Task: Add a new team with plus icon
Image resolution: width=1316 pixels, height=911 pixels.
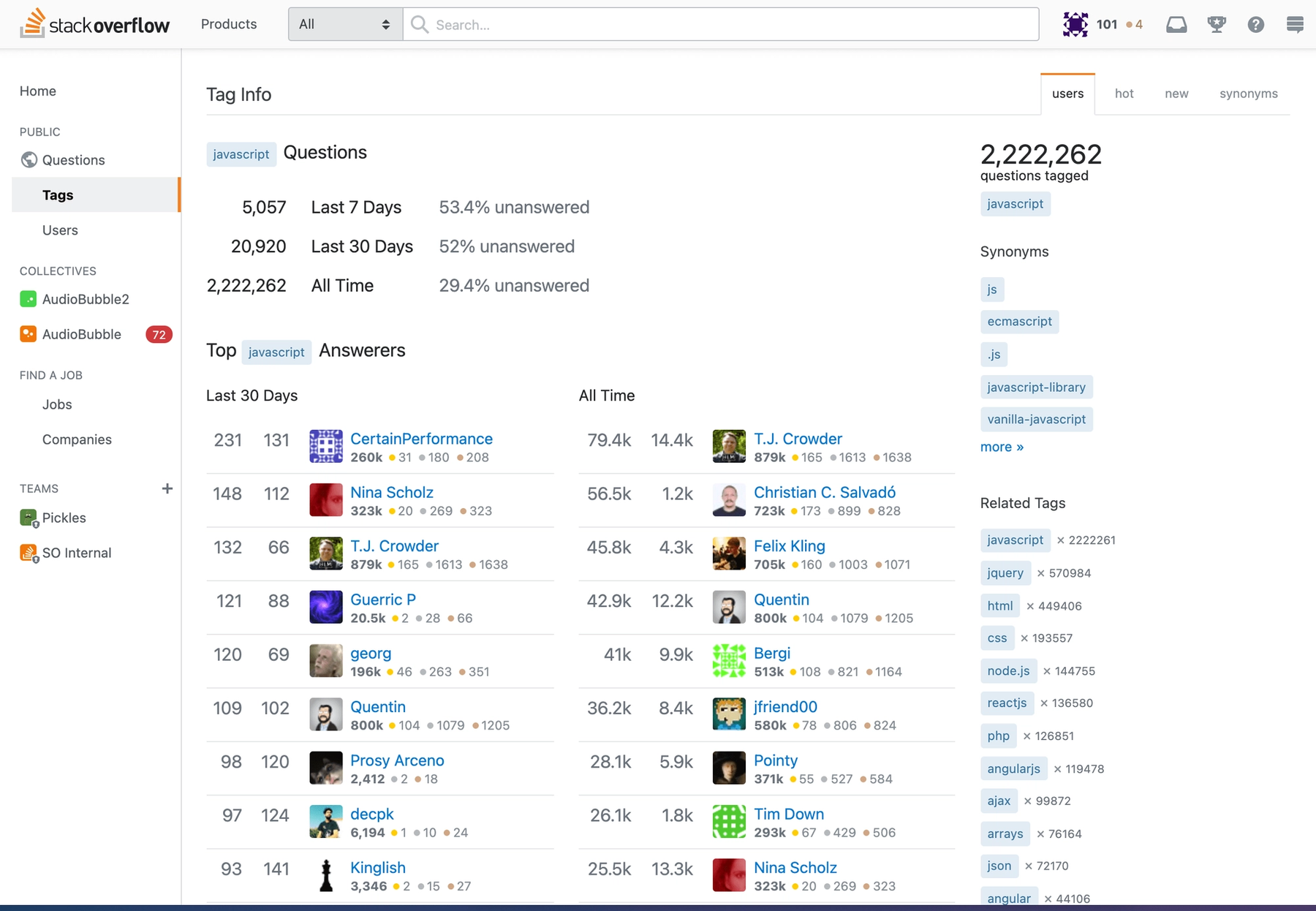Action: [167, 488]
